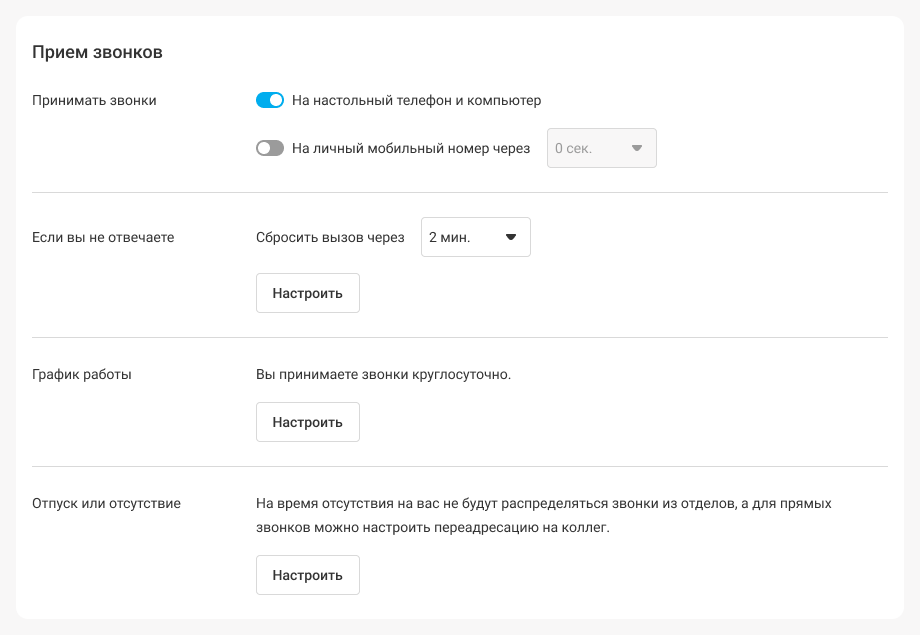Click 'Настроить' in the 'График работы' section
Viewport: 920px width, 635px height.
[x=307, y=422]
